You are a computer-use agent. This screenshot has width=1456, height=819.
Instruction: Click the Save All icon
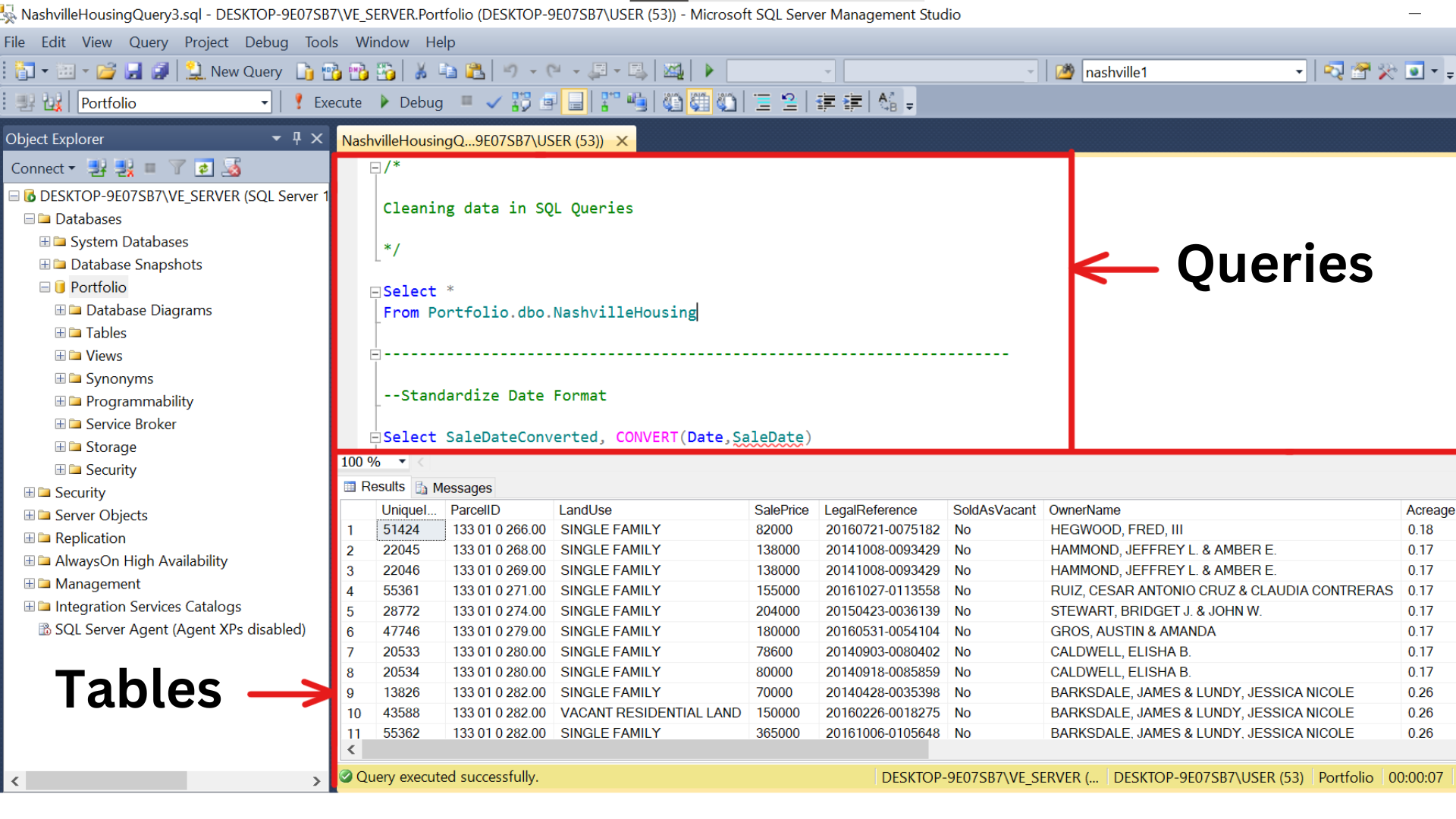[160, 71]
